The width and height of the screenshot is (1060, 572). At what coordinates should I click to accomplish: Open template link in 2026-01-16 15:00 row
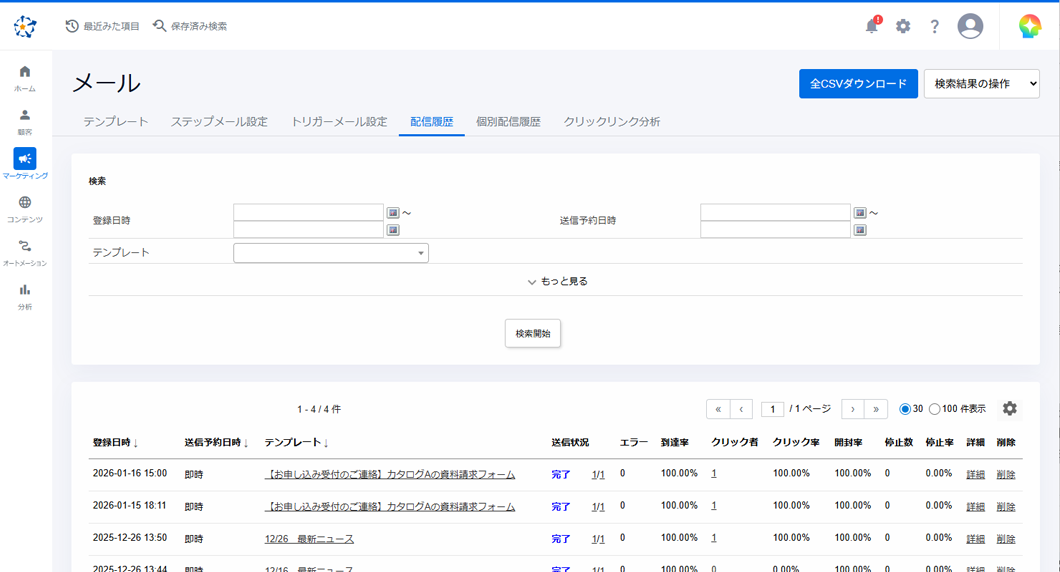tap(390, 475)
